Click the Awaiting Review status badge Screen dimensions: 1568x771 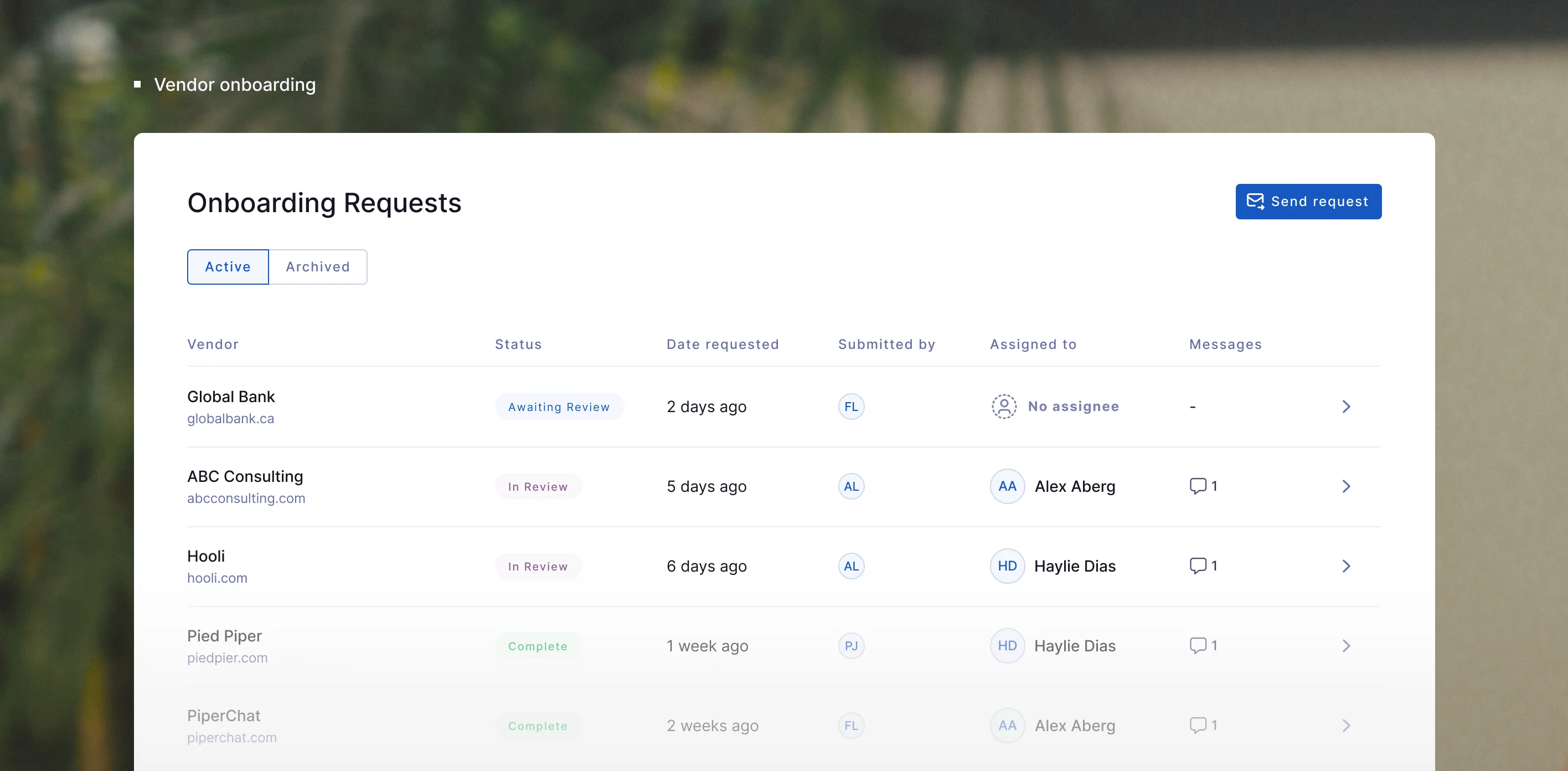(558, 407)
